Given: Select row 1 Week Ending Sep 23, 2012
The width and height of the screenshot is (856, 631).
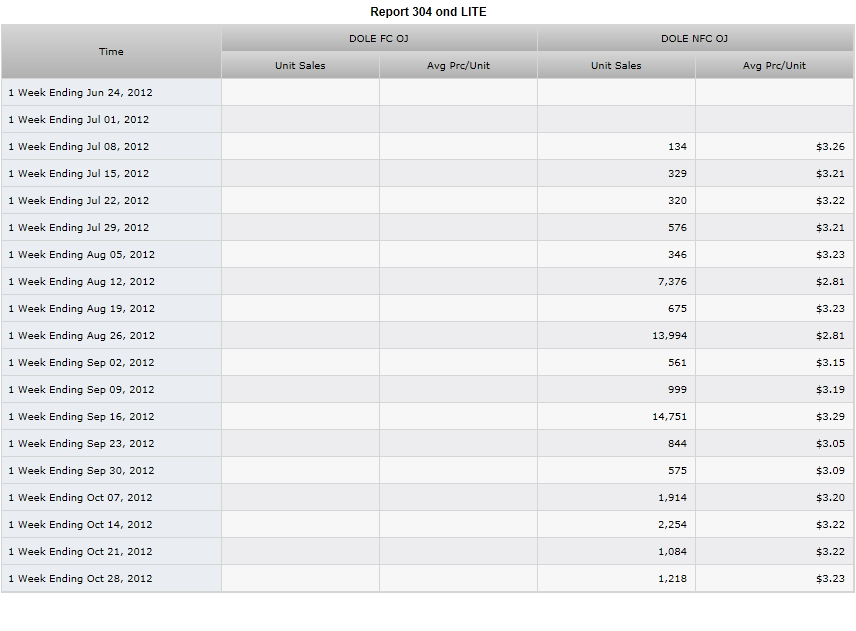Looking at the screenshot, I should (427, 443).
